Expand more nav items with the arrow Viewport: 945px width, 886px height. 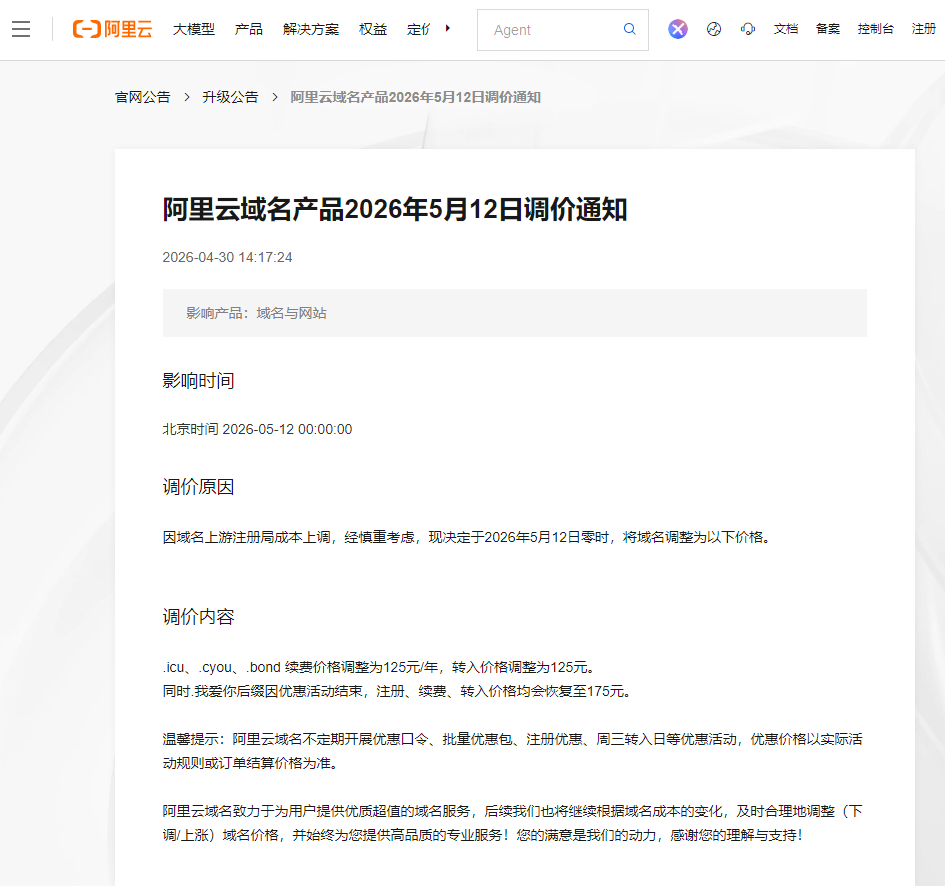coord(448,28)
